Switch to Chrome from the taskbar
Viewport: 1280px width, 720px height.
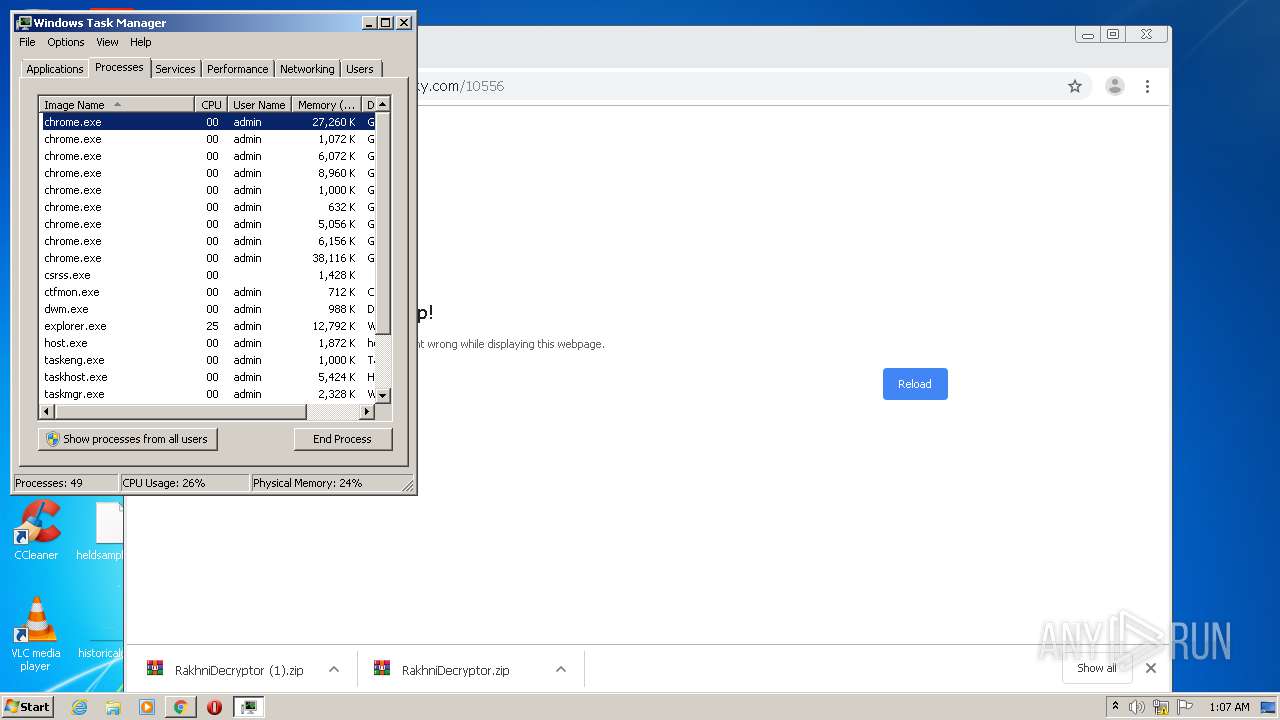click(x=180, y=707)
